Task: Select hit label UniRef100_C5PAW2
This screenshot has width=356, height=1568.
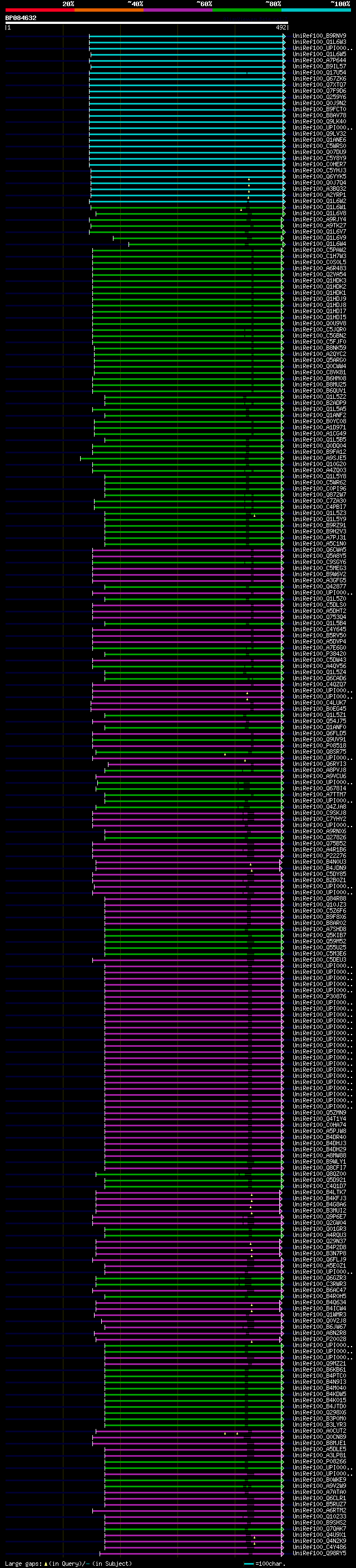Action: [319, 250]
